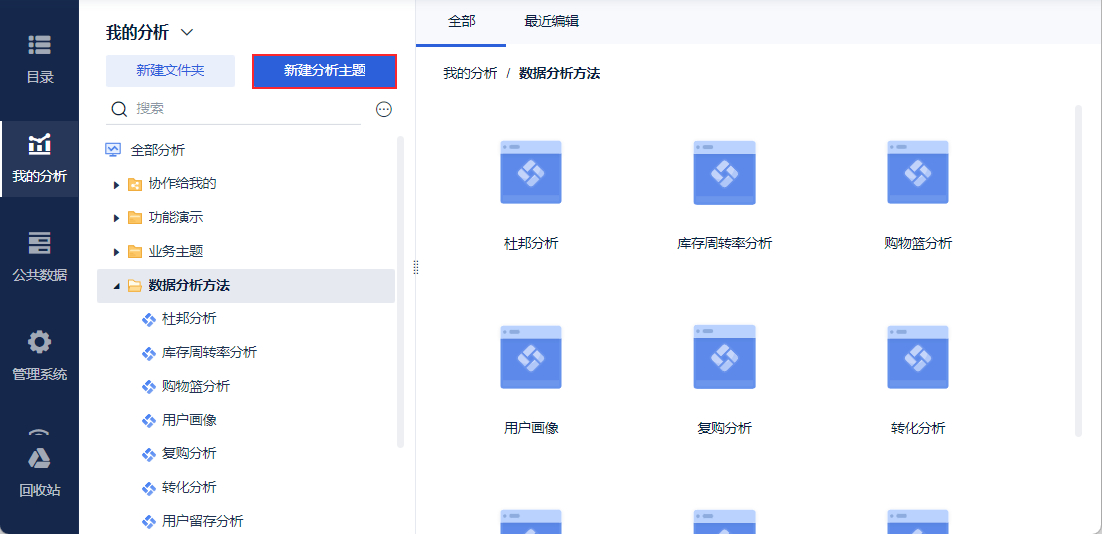Screen dimensions: 1102x534
Task: Switch to the 全部 tab
Action: [461, 22]
